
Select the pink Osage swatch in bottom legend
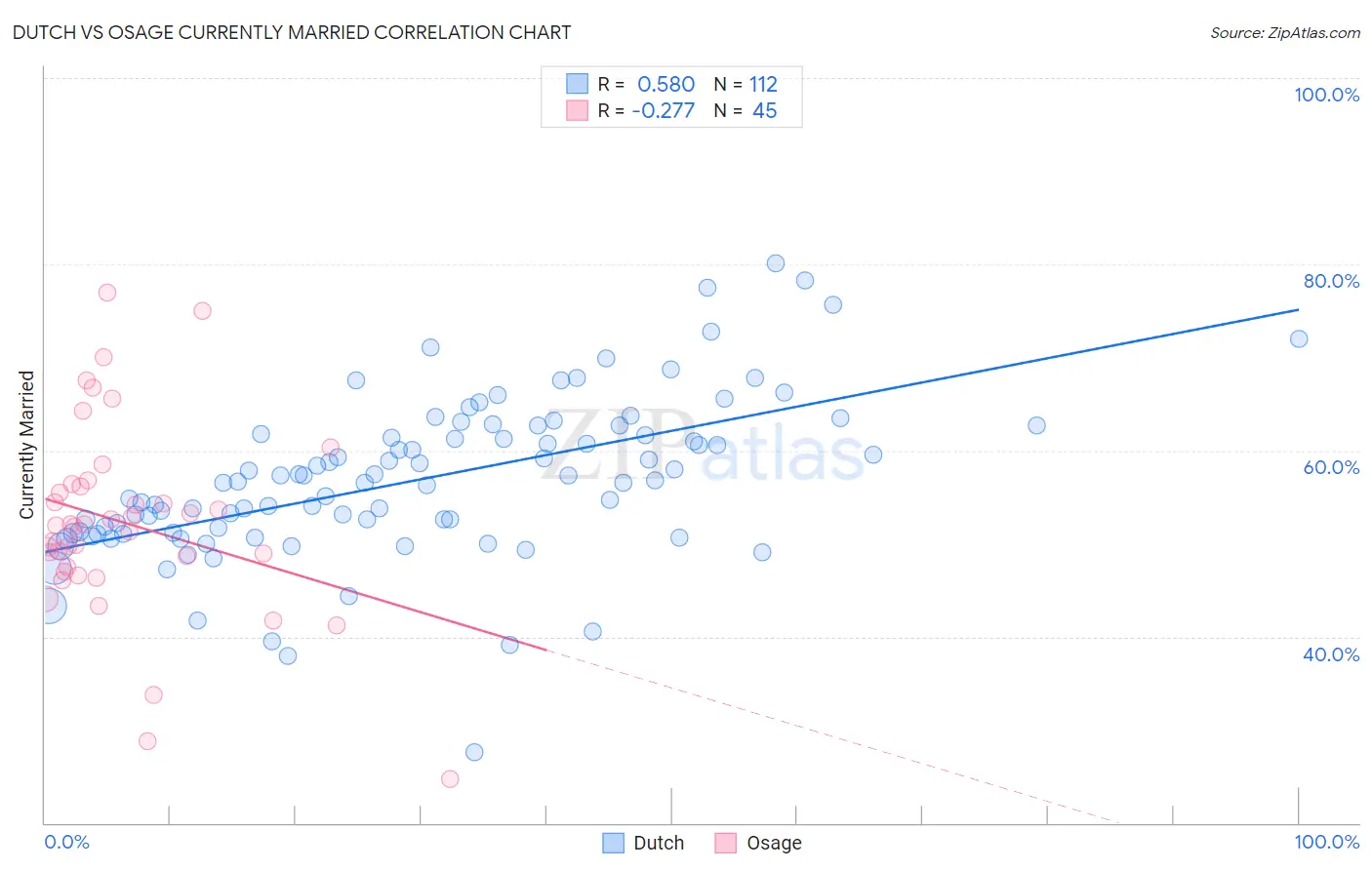coord(725,843)
